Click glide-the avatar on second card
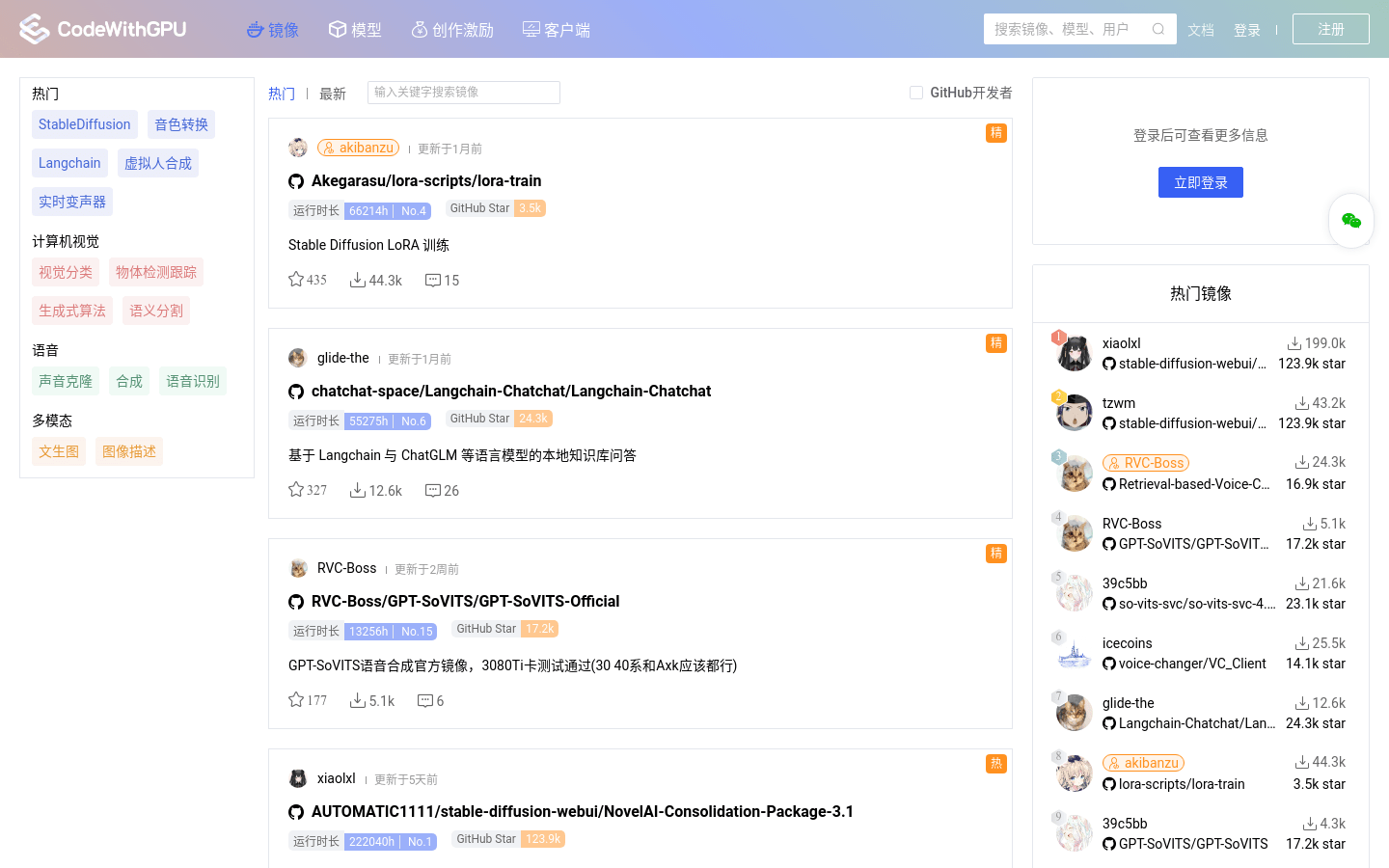The height and width of the screenshot is (868, 1389). [298, 358]
